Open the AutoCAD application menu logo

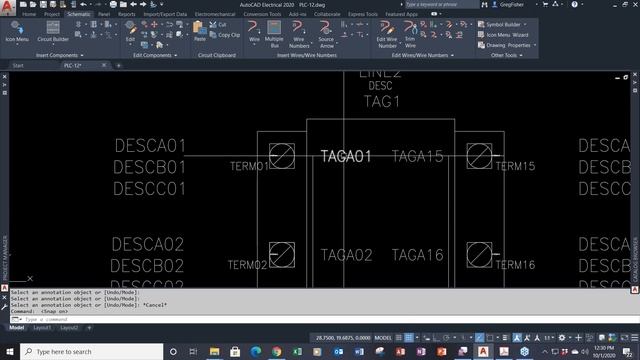click(x=7, y=7)
